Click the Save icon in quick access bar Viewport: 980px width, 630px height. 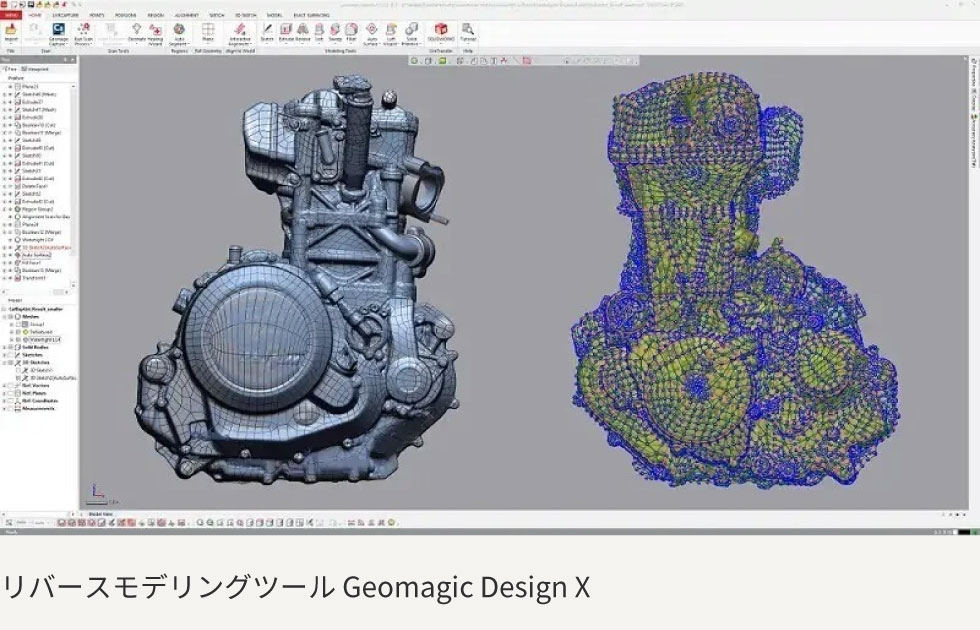click(x=31, y=4)
